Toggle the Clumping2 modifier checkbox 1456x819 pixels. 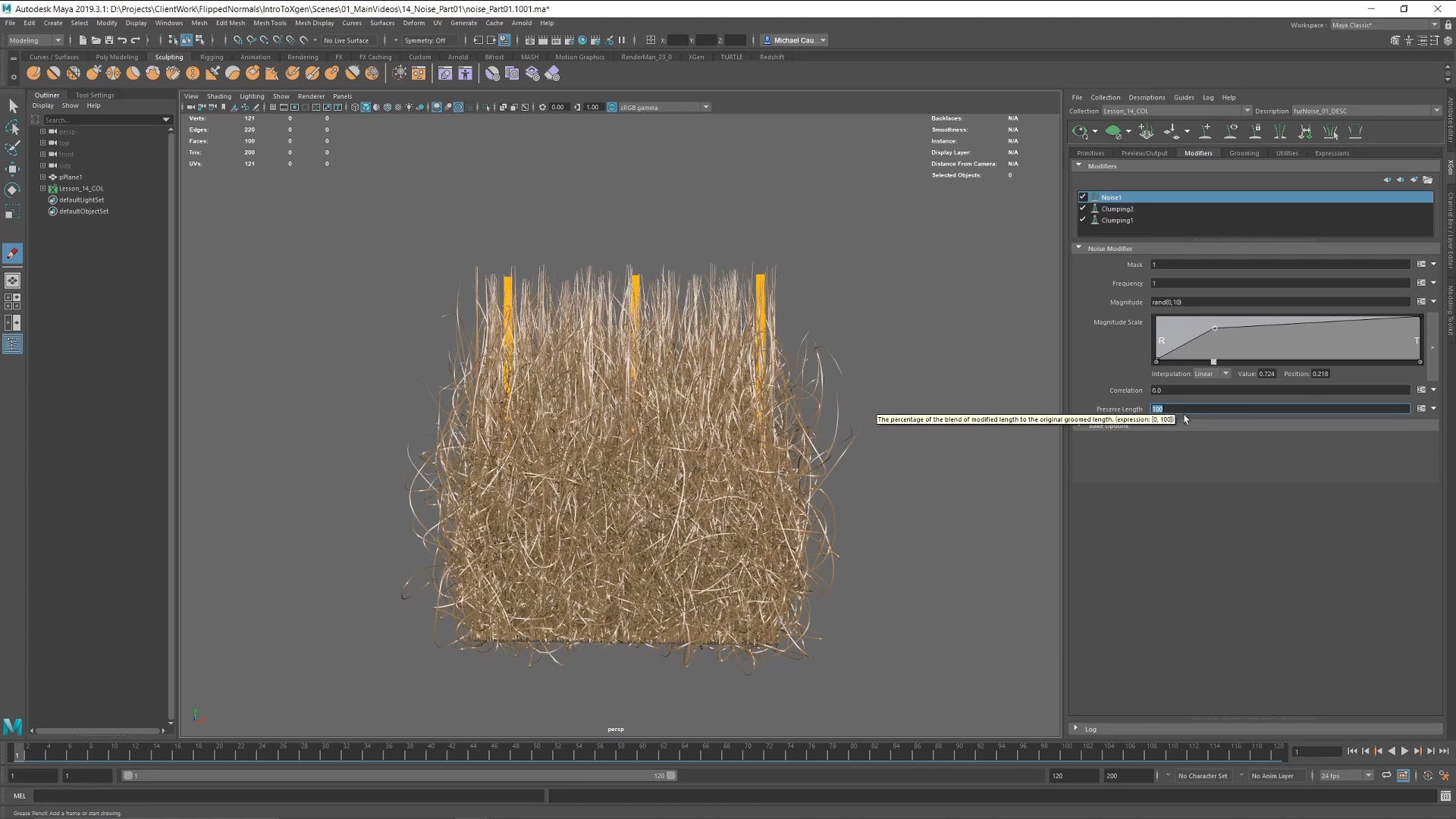[x=1083, y=209]
